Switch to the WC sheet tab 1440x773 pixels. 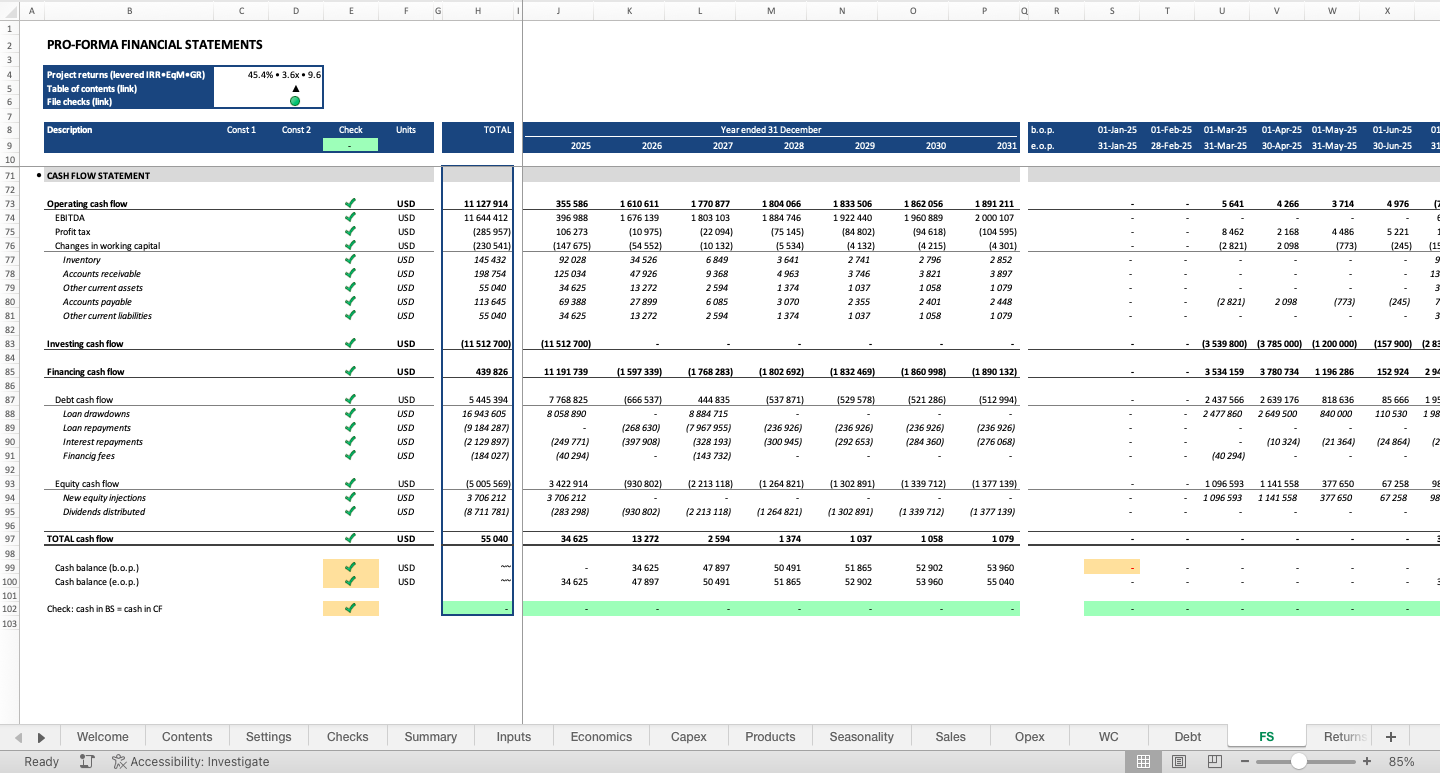1108,737
